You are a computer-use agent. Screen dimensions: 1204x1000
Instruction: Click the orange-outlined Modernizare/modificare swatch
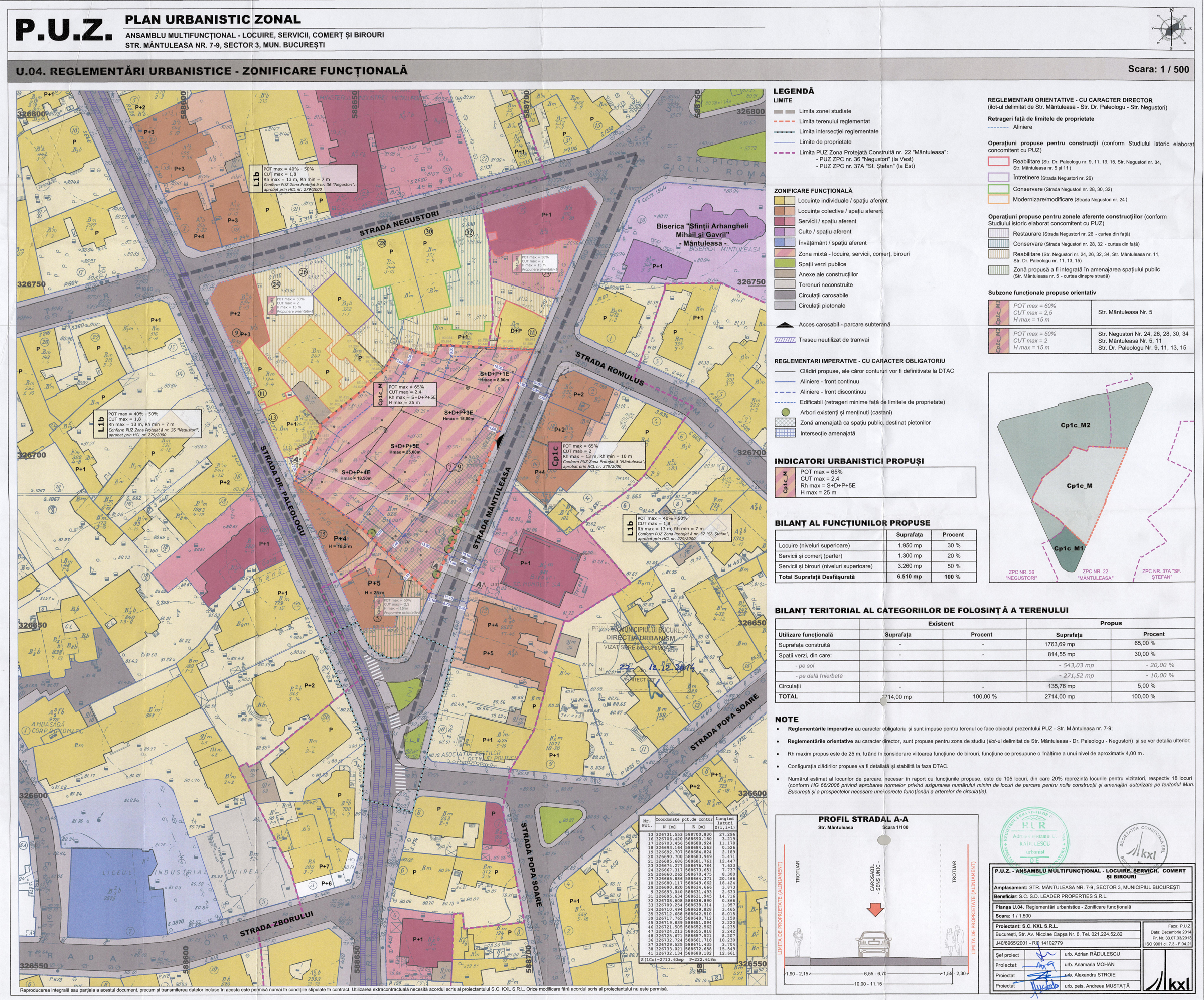coord(998,200)
